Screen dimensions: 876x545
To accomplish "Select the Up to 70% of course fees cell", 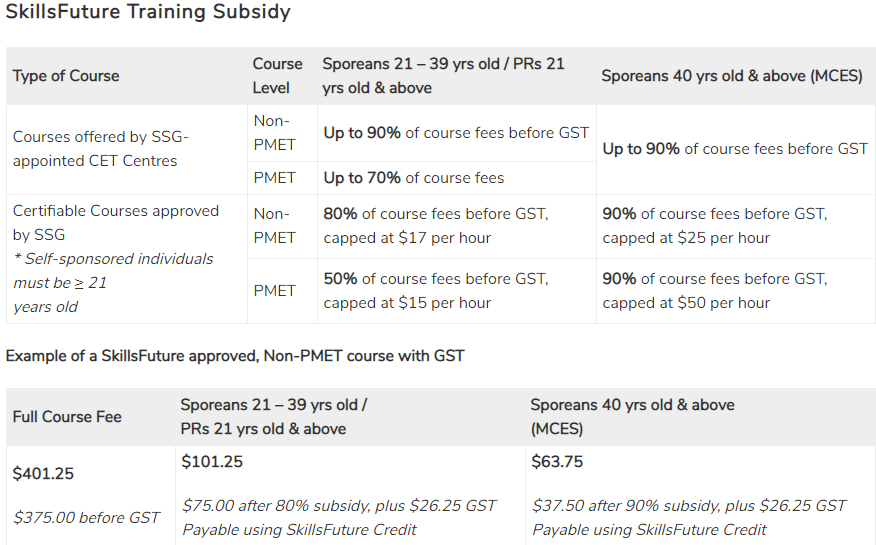I will coord(413,178).
